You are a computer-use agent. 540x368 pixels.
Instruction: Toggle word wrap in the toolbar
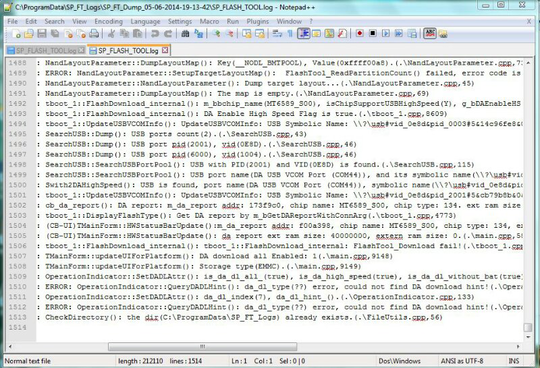click(x=277, y=33)
